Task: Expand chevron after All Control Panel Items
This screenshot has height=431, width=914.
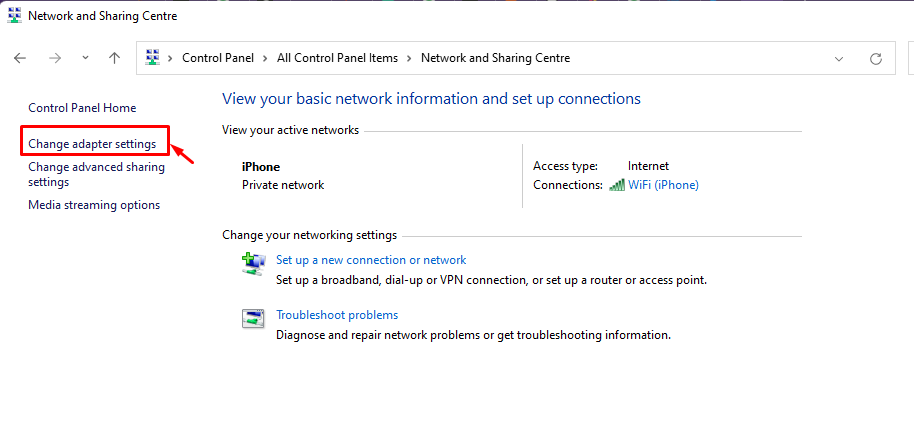Action: pyautogui.click(x=410, y=58)
